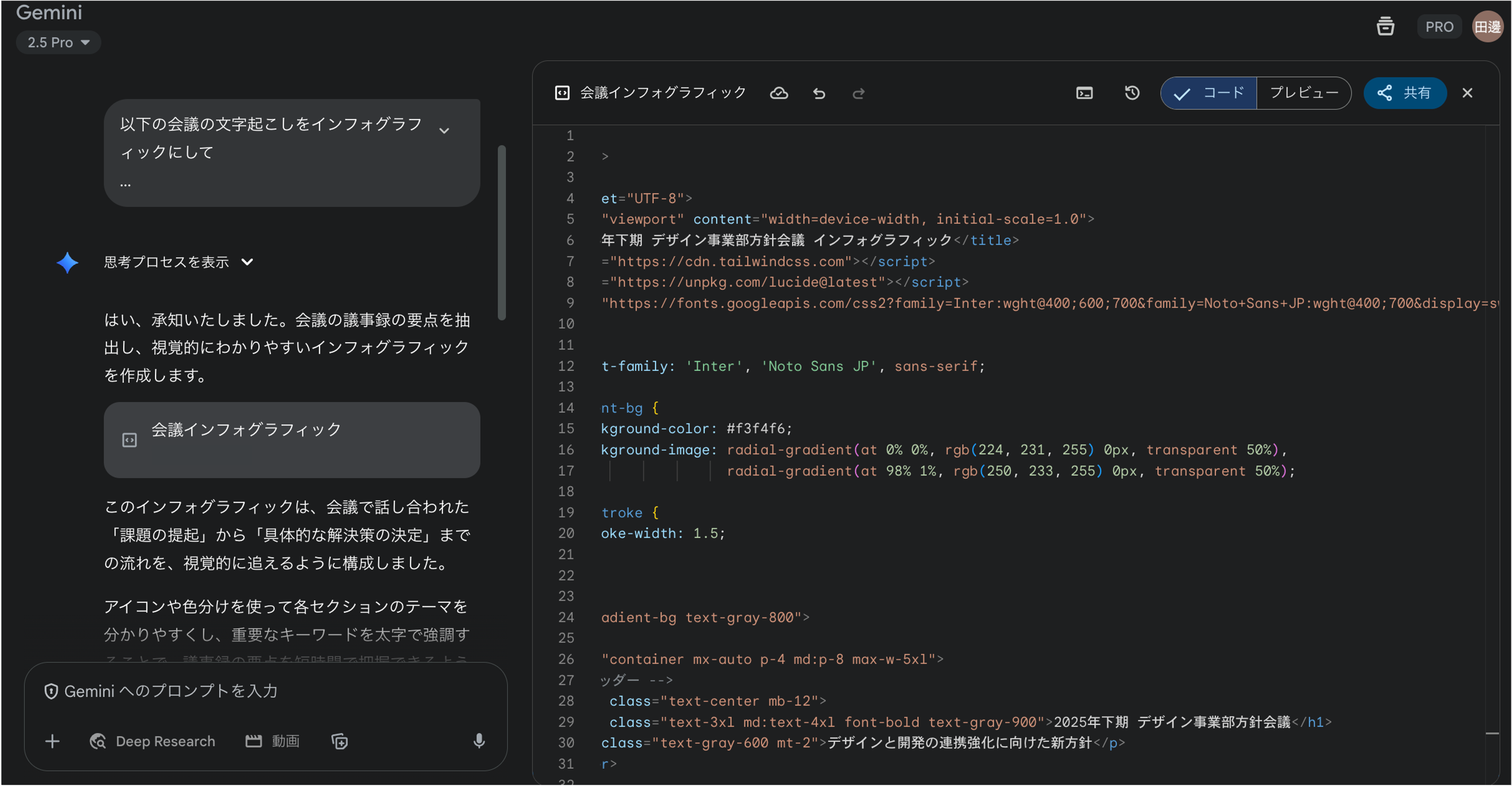Redo the canvas change
The width and height of the screenshot is (1512, 787).
[859, 93]
